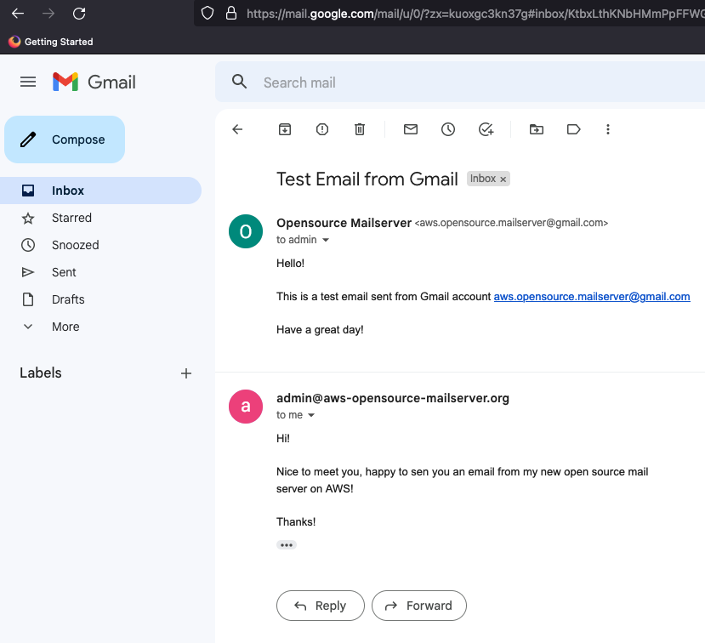
Task: Go back in browser history
Action: click(18, 14)
